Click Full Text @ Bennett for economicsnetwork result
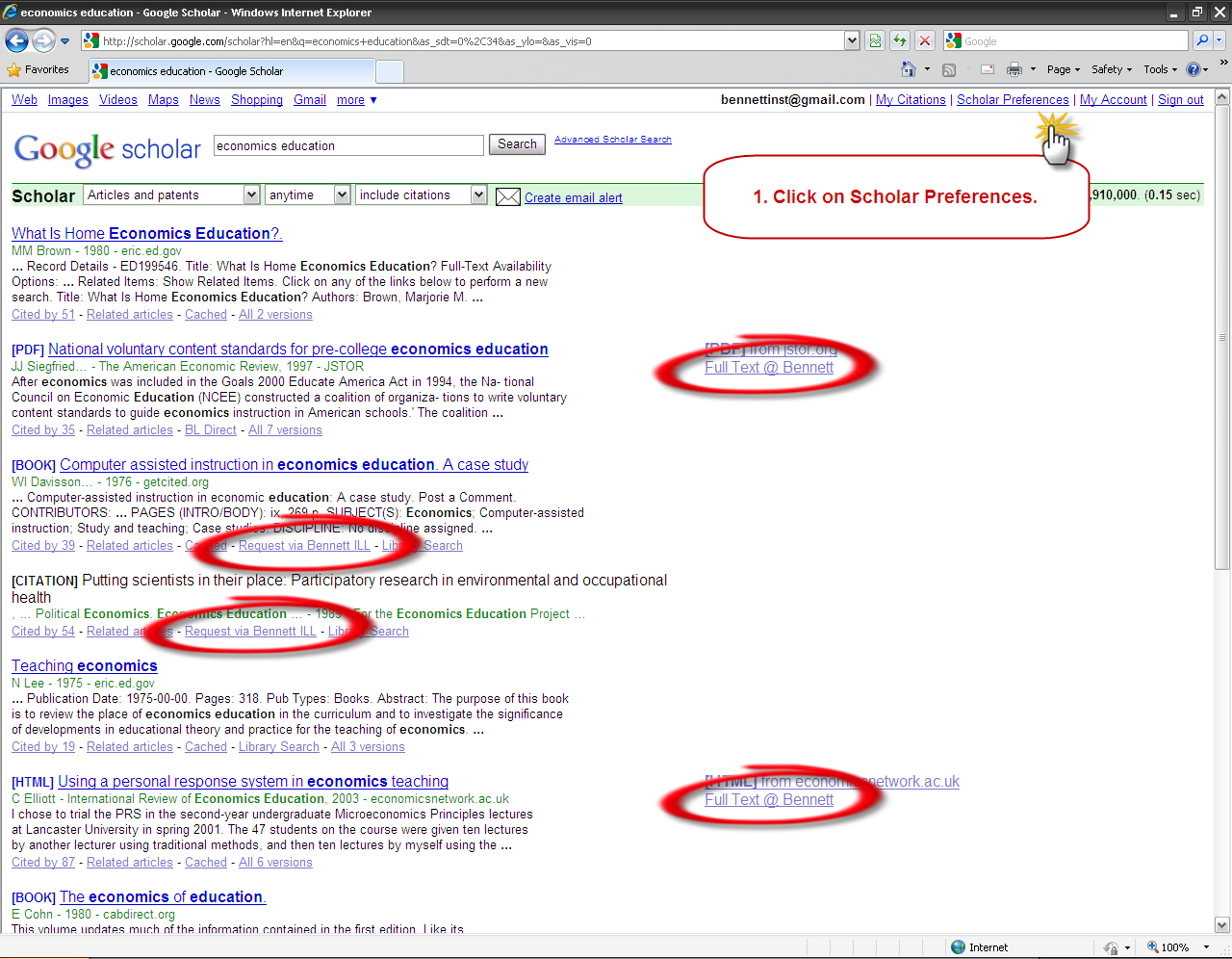Viewport: 1232px width, 959px height. tap(769, 799)
